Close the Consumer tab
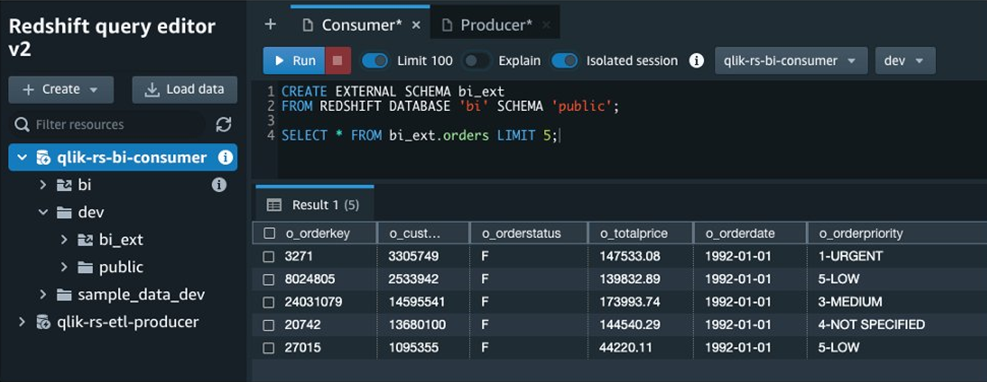This screenshot has width=987, height=382. pos(415,25)
